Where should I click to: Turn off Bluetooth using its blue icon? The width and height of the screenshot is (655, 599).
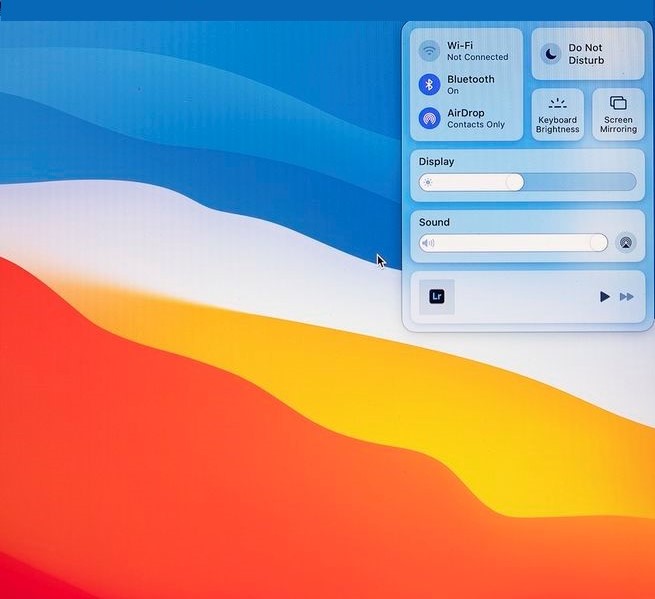429,85
